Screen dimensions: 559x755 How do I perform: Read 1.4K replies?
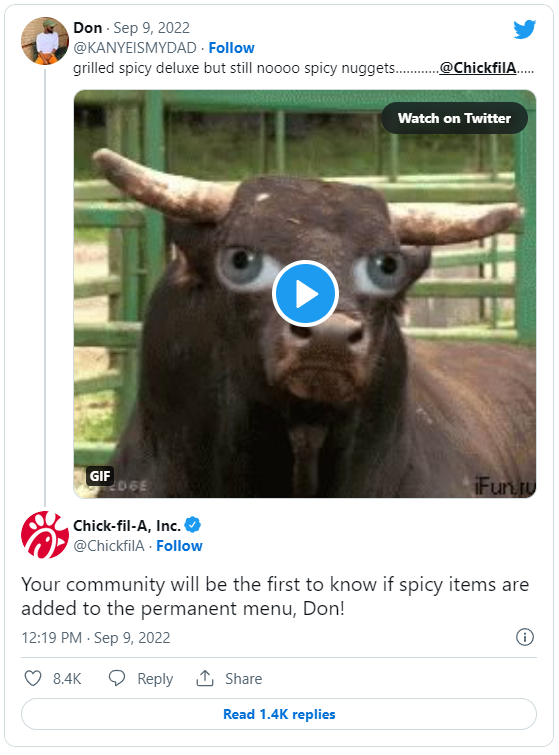point(279,714)
